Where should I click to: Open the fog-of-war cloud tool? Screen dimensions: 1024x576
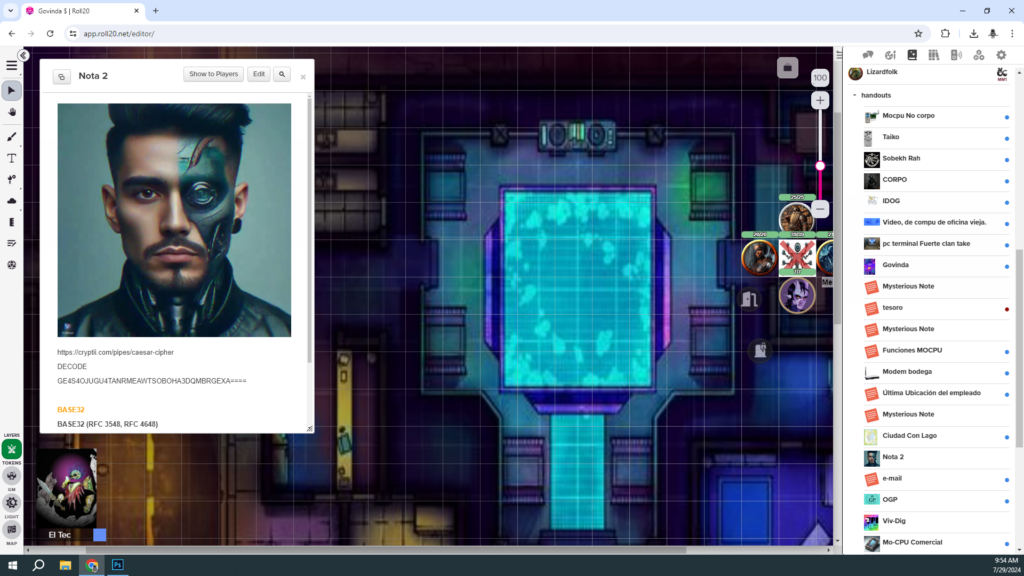click(12, 201)
